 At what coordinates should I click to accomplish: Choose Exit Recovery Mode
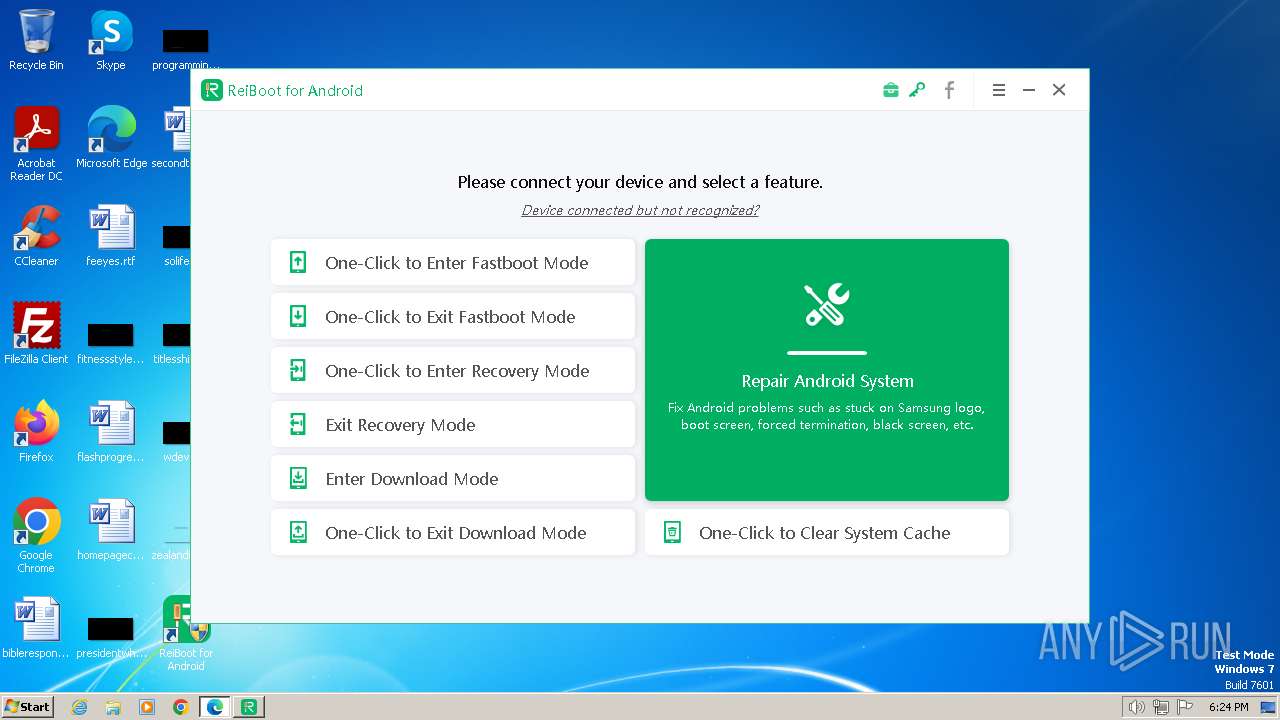click(453, 424)
